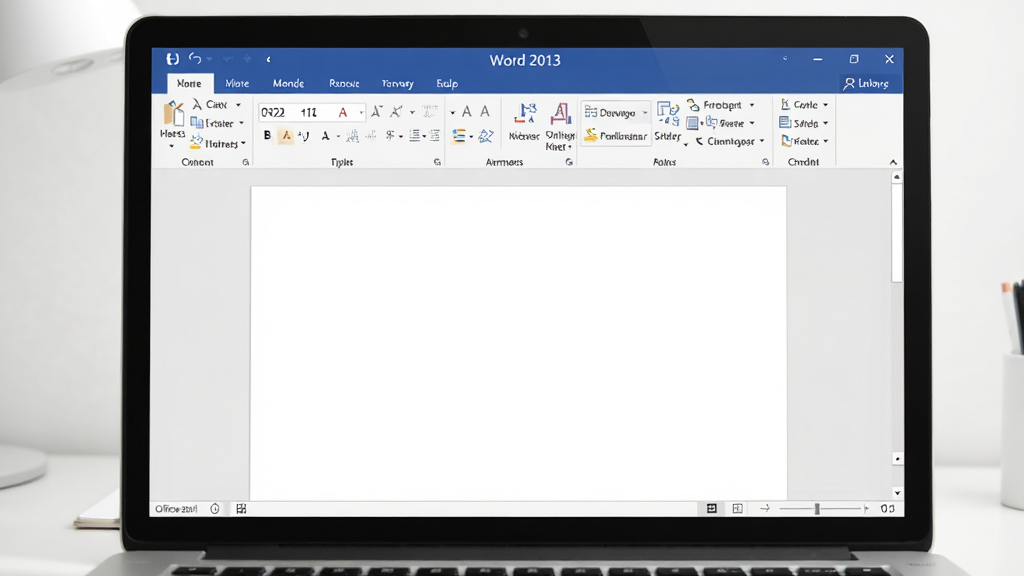Screen dimensions: 1024x576
Task: Open the dropdown arrow next to 'Cirrx'
Action: coord(238,105)
